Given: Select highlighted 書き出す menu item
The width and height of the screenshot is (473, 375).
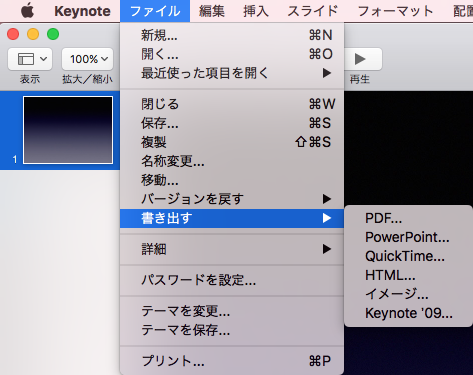Looking at the screenshot, I should (232, 218).
